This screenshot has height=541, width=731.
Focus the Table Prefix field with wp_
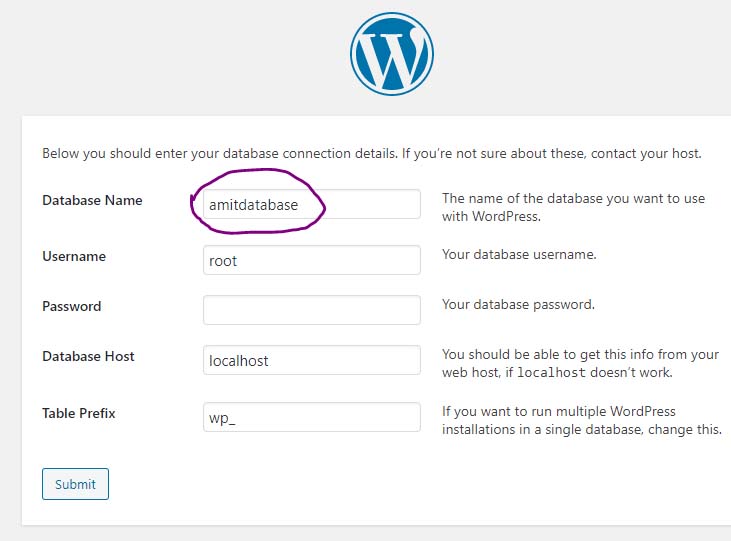click(311, 417)
